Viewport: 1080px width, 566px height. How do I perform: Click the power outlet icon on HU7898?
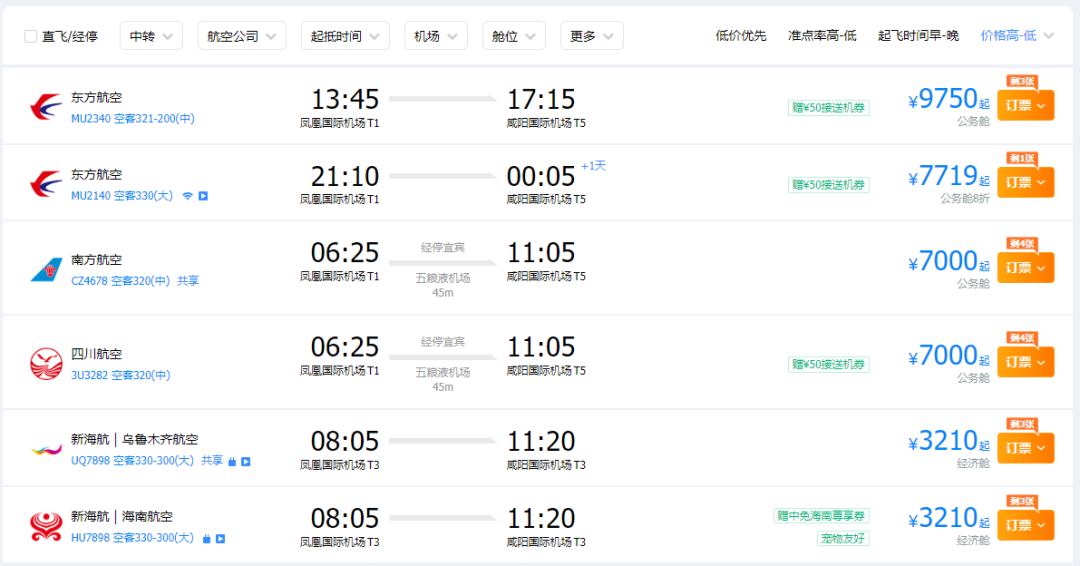pyautogui.click(x=207, y=539)
